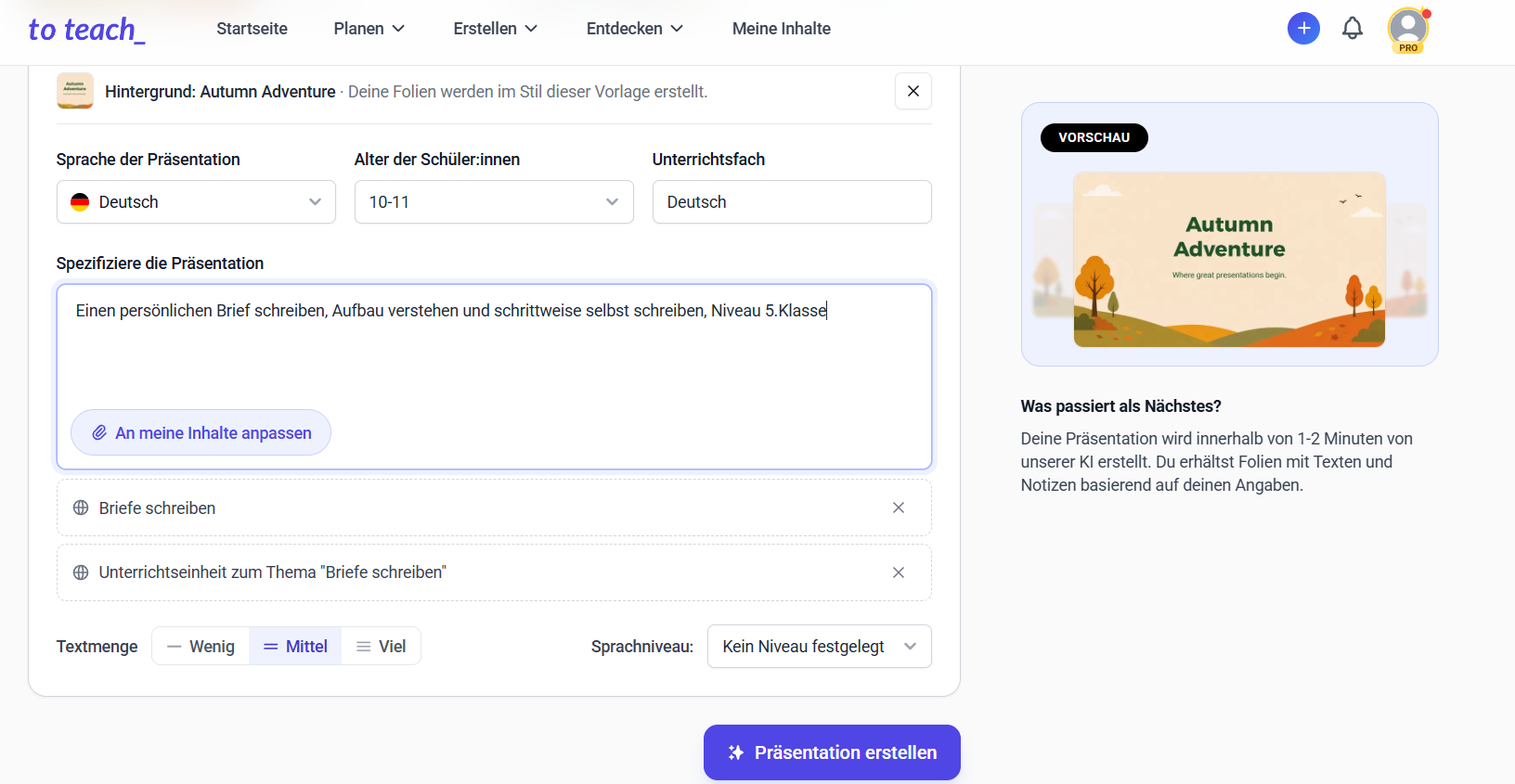Expand the Sprachniveau dropdown
Image resolution: width=1515 pixels, height=784 pixels.
point(820,647)
